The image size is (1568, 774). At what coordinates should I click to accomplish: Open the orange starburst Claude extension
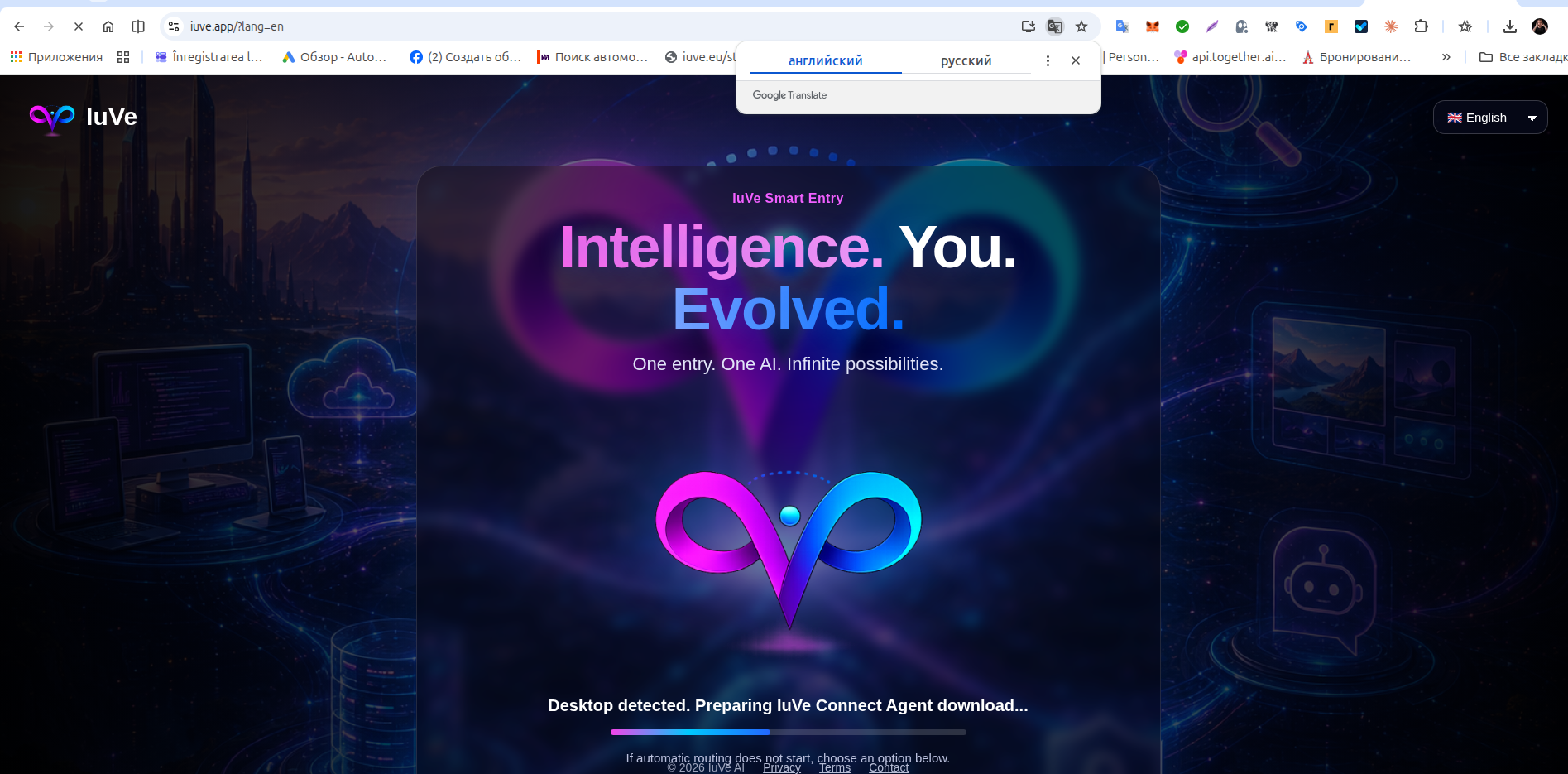pos(1391,26)
